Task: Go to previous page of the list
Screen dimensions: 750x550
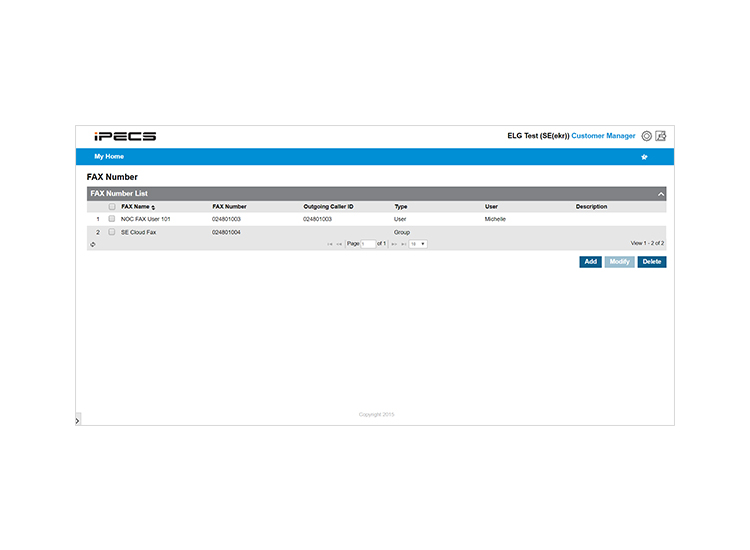Action: [339, 244]
